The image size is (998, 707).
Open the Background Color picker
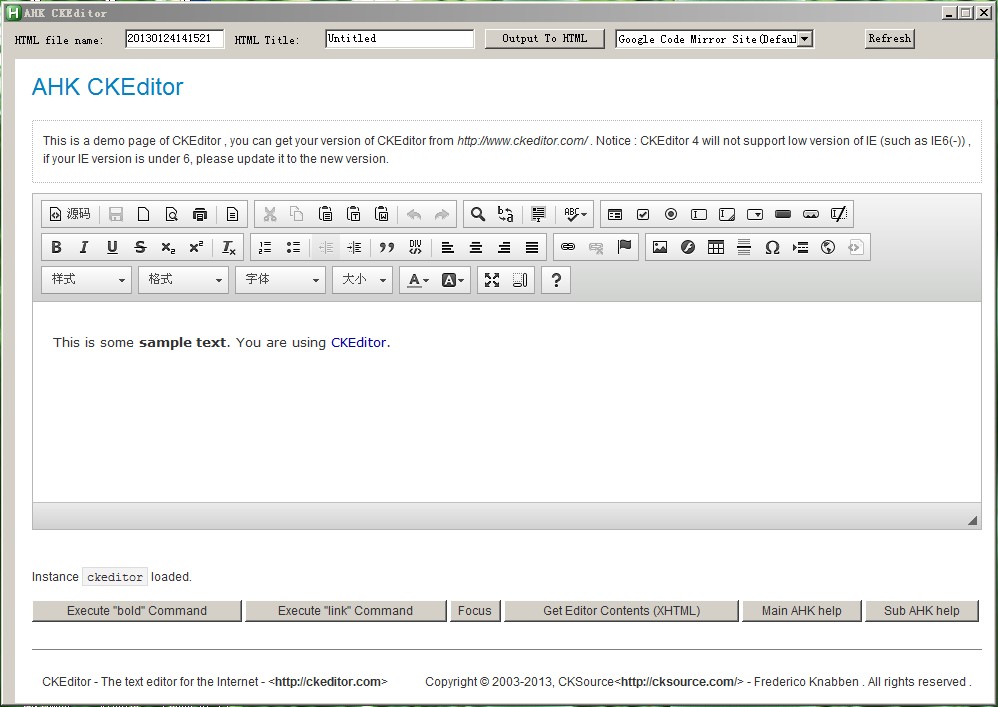point(453,280)
